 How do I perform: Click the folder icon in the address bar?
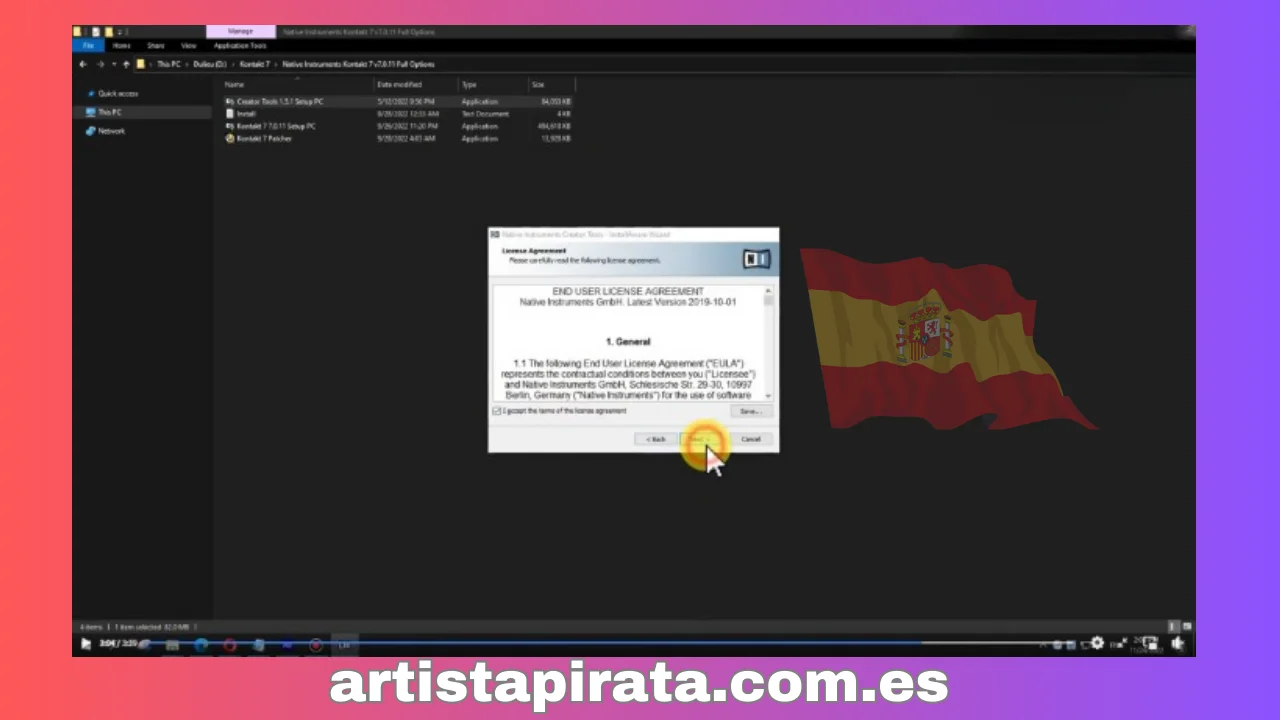pos(141,64)
